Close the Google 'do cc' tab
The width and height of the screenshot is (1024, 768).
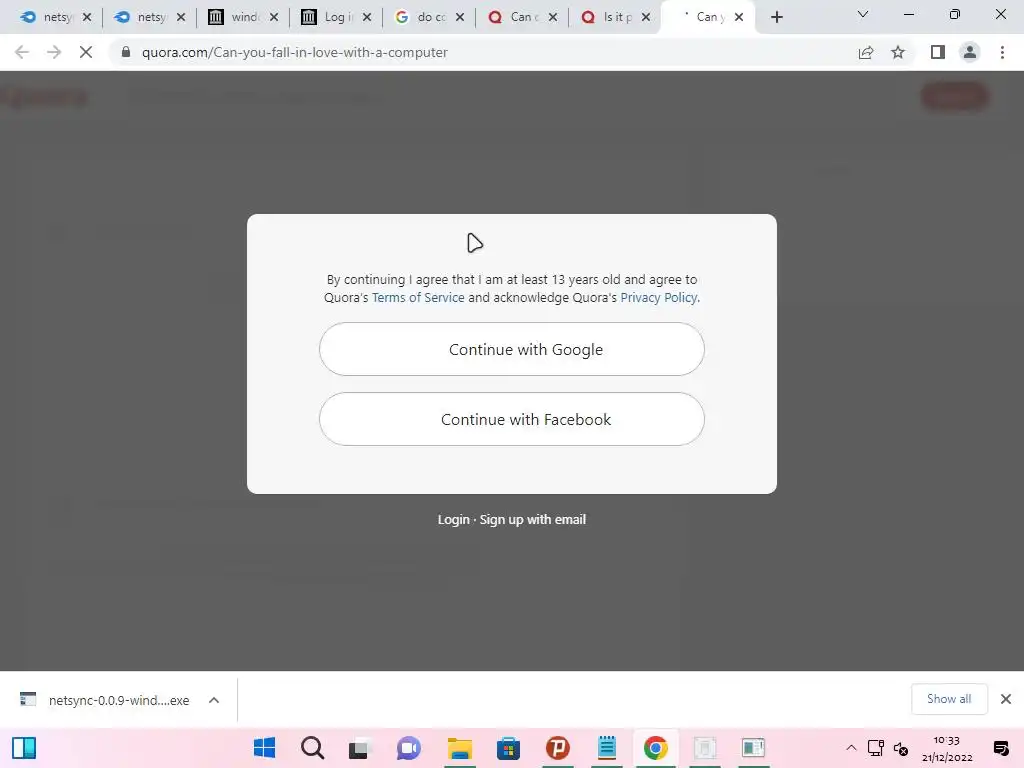[460, 17]
